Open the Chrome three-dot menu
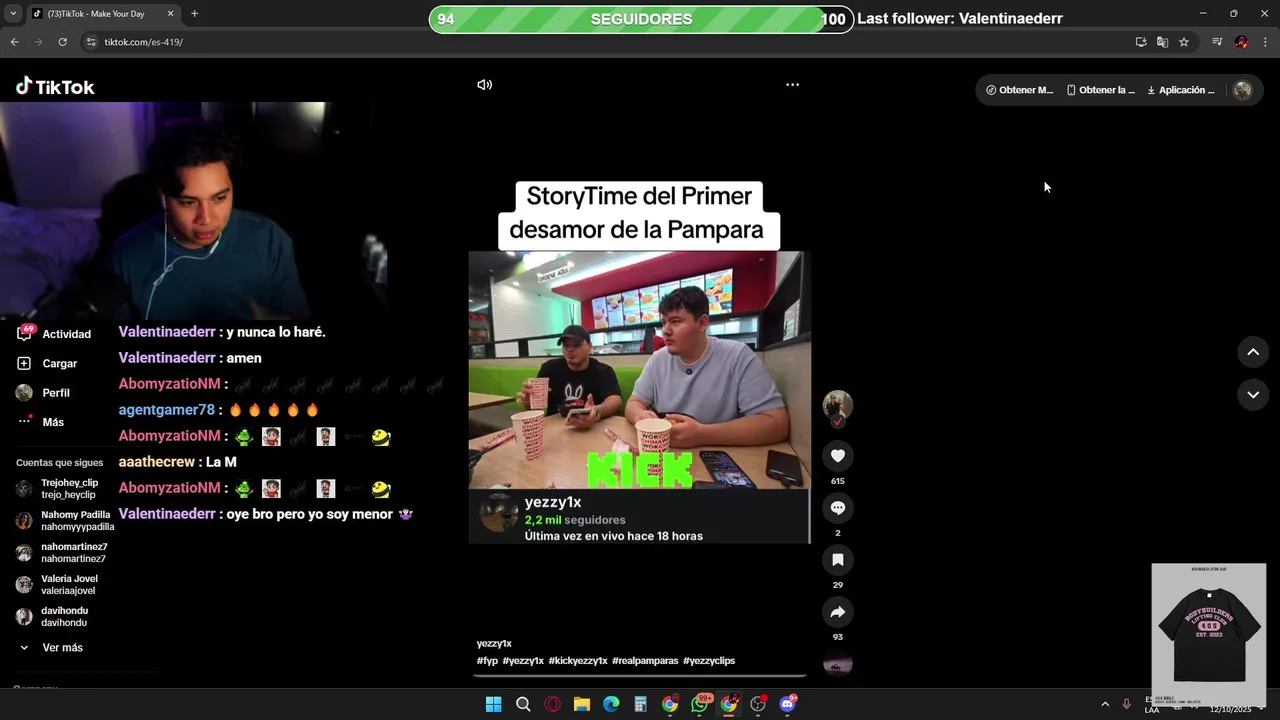The image size is (1280, 720). [1265, 42]
